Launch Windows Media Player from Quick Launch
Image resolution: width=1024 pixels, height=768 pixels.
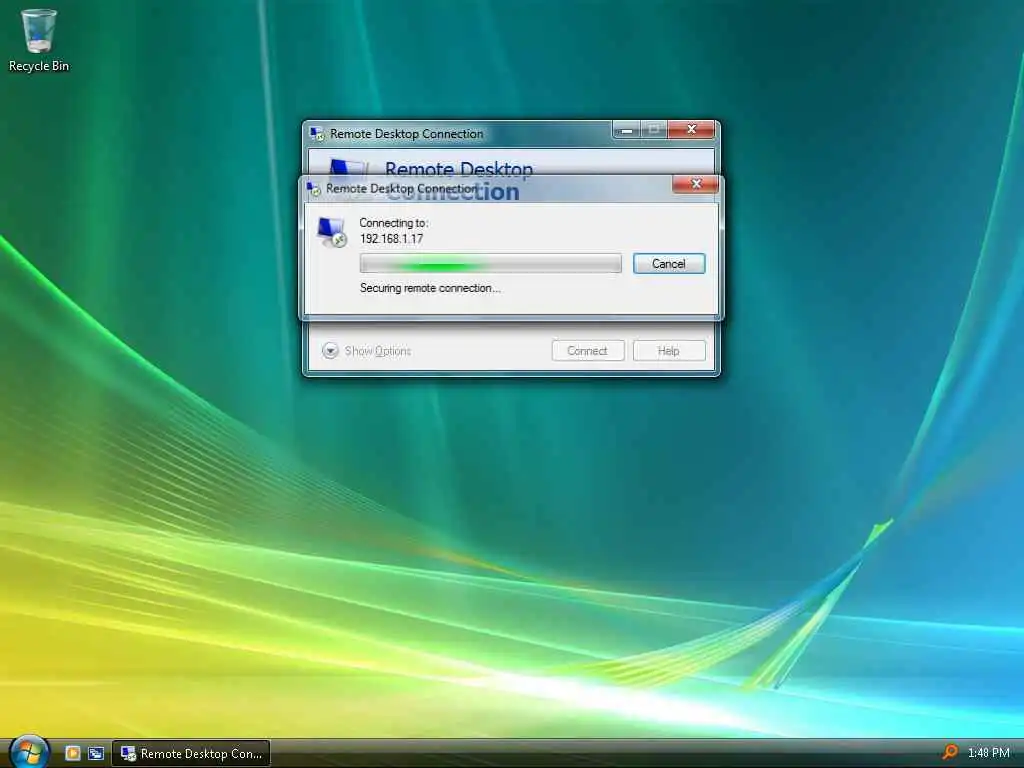click(x=73, y=753)
